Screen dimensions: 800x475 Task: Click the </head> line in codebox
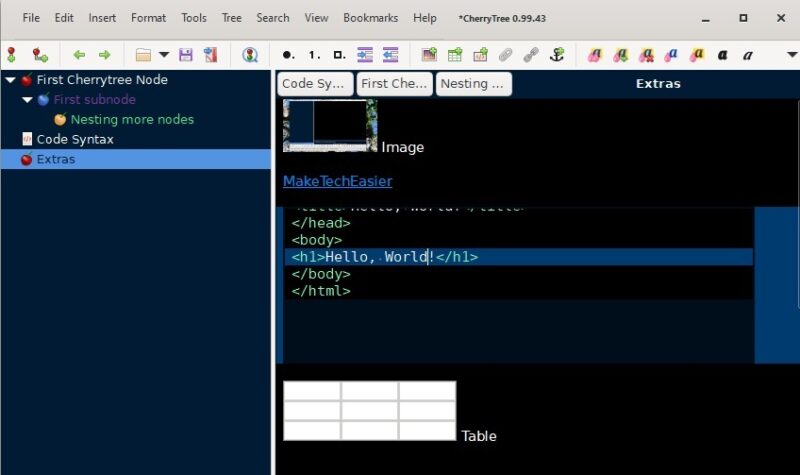(x=321, y=223)
